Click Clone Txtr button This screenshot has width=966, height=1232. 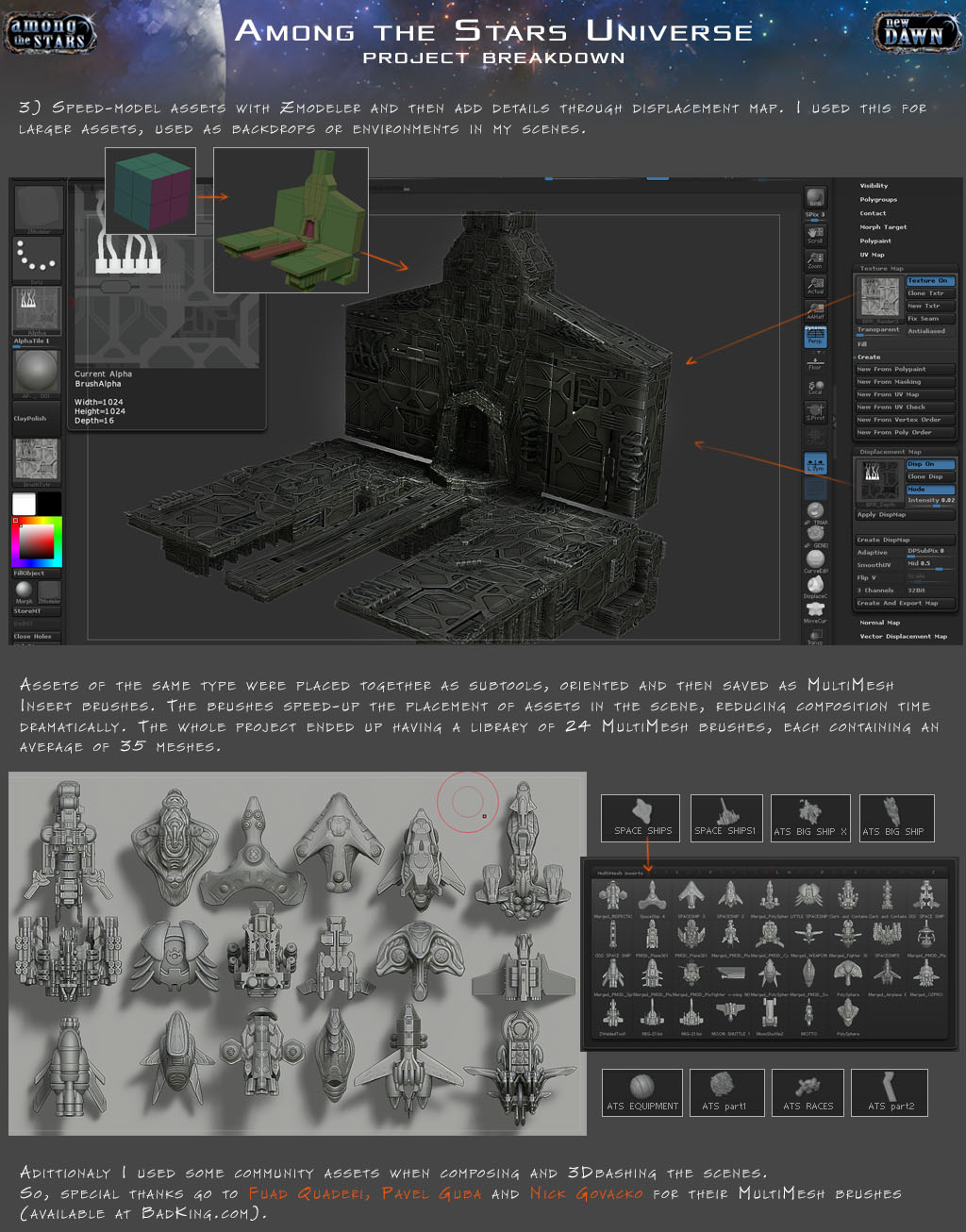(931, 293)
